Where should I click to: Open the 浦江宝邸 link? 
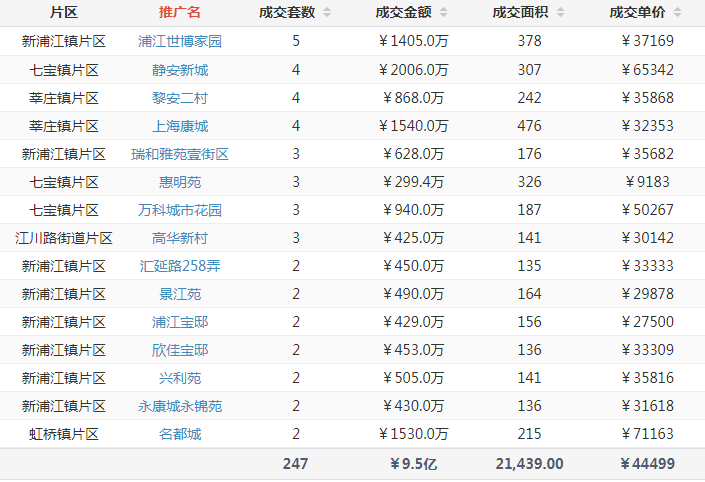180,322
